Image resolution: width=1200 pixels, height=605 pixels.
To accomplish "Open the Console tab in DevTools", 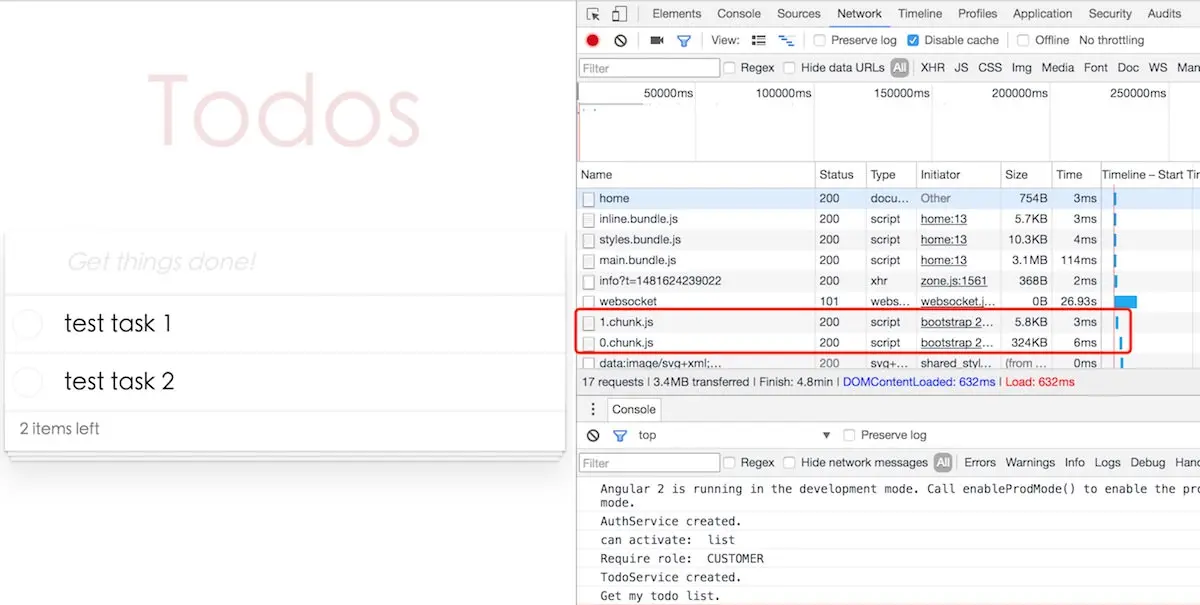I will [x=739, y=14].
